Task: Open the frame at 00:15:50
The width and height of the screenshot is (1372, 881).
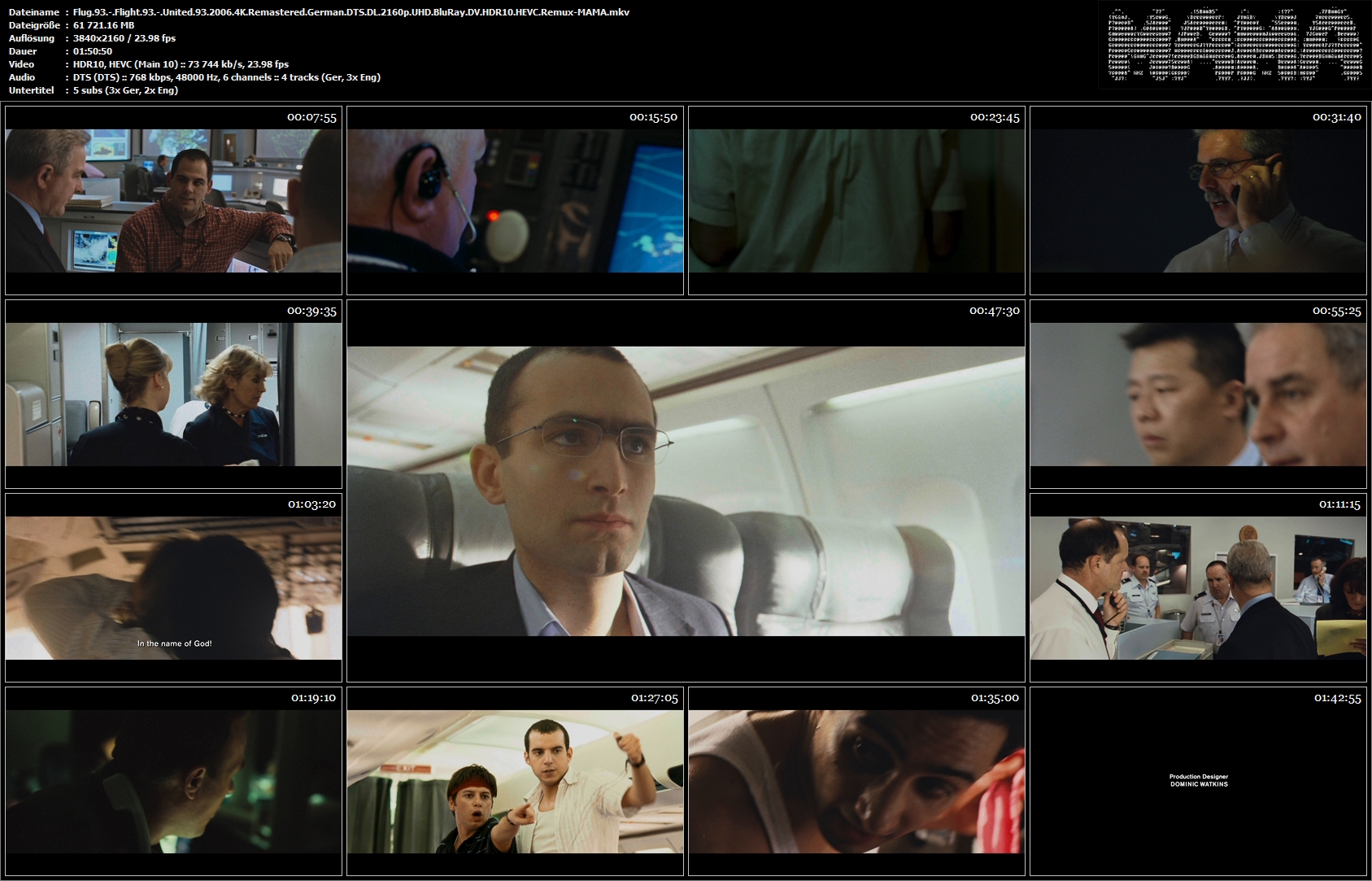Action: click(x=515, y=200)
